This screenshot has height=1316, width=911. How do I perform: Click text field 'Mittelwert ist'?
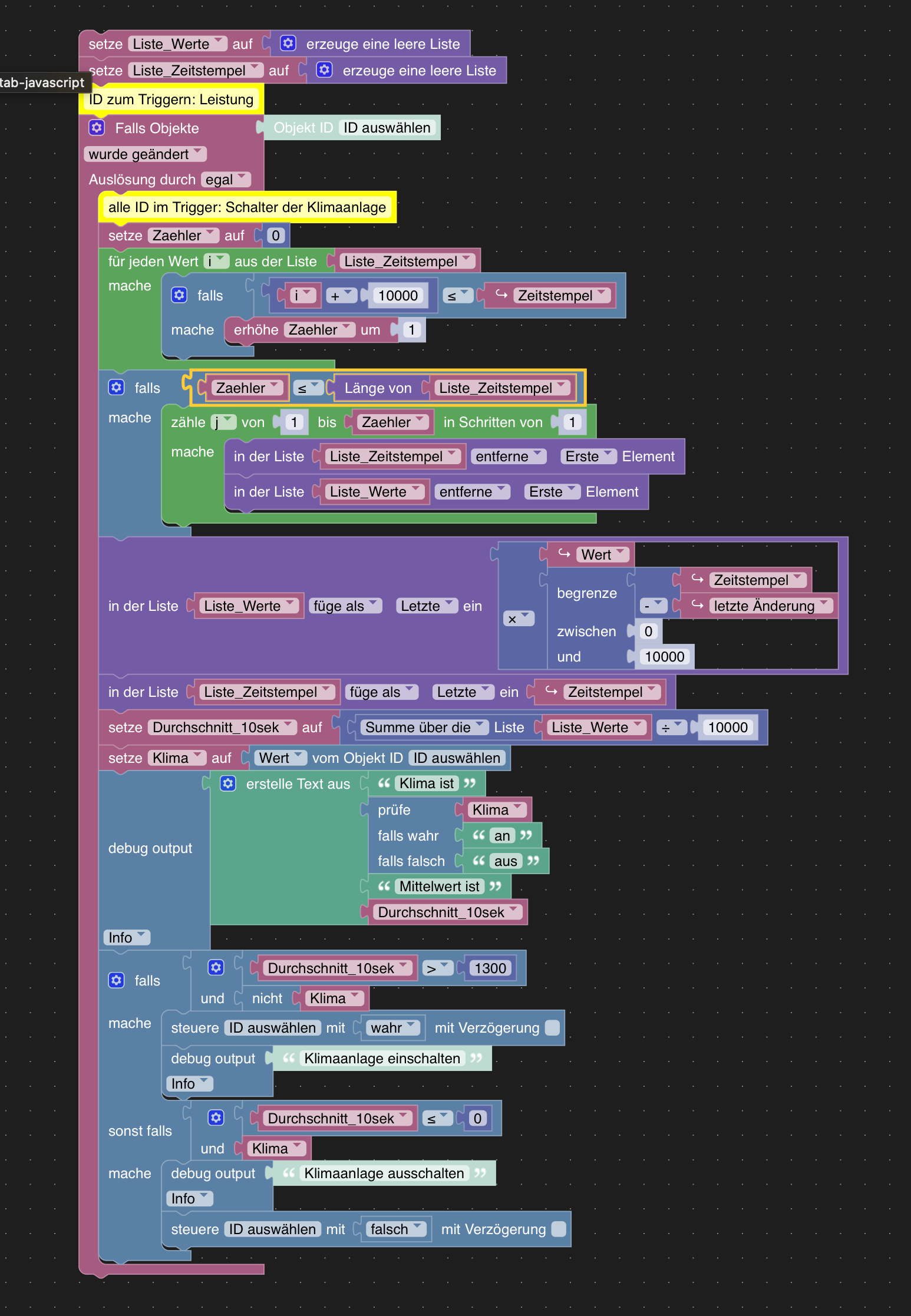click(440, 886)
